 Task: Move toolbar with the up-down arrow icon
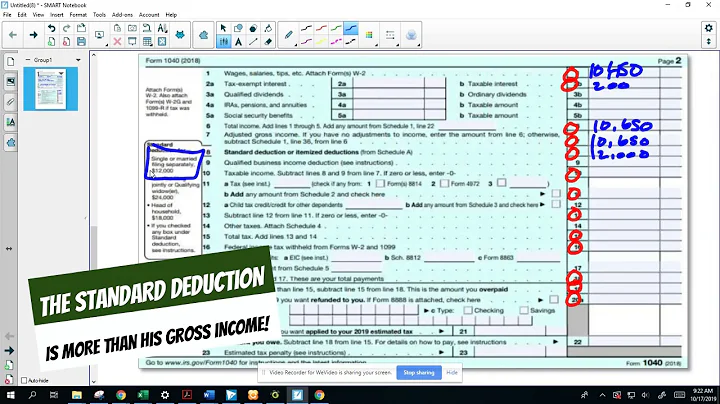tap(709, 42)
